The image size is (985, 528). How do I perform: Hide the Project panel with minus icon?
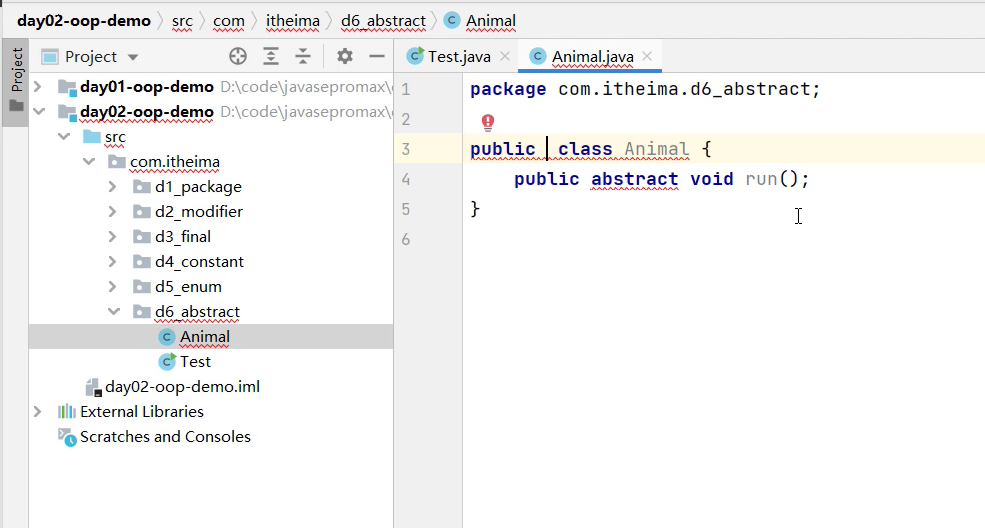click(377, 57)
